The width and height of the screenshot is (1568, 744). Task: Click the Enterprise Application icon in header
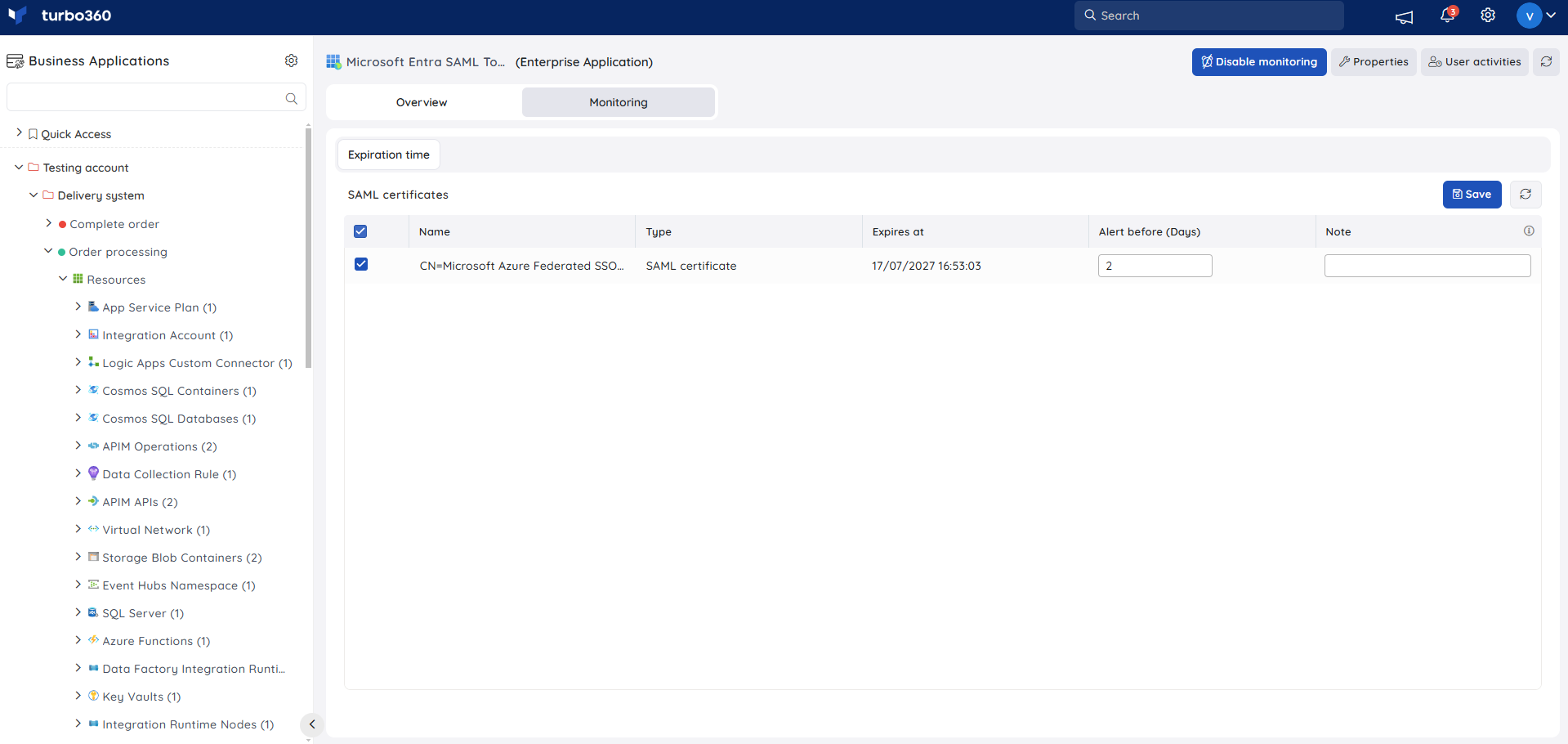point(333,61)
